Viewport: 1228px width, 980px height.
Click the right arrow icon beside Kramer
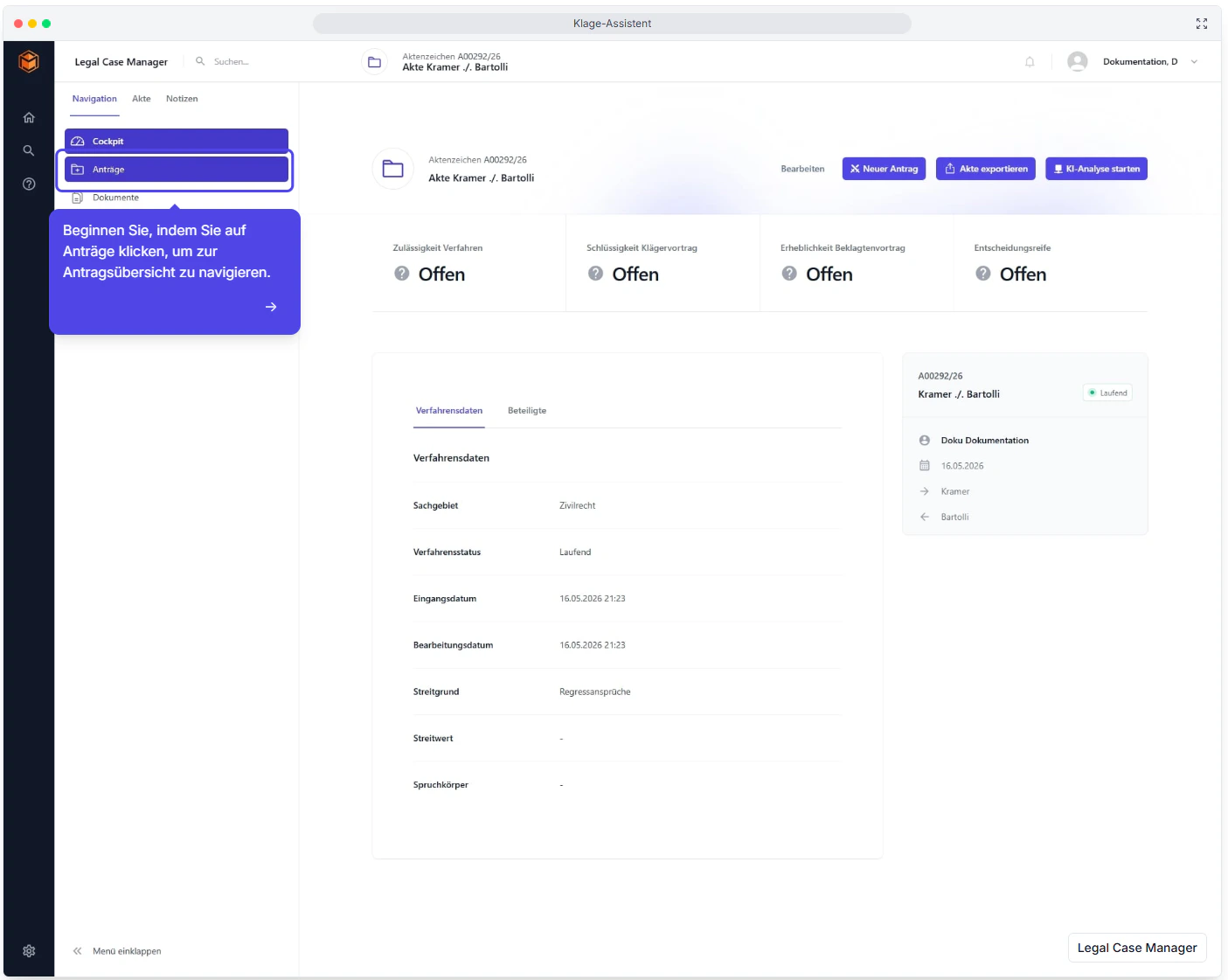click(925, 491)
